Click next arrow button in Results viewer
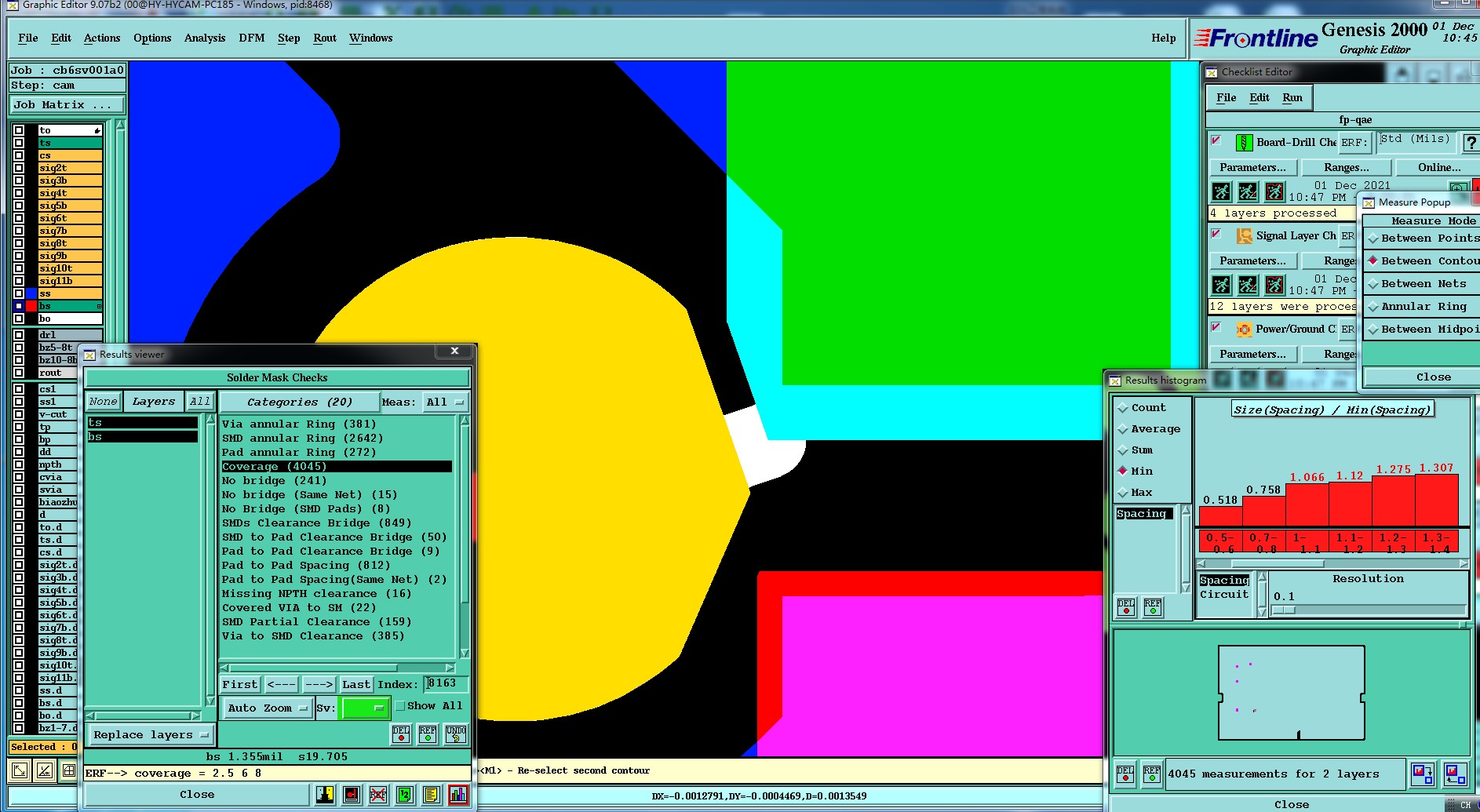 [319, 685]
